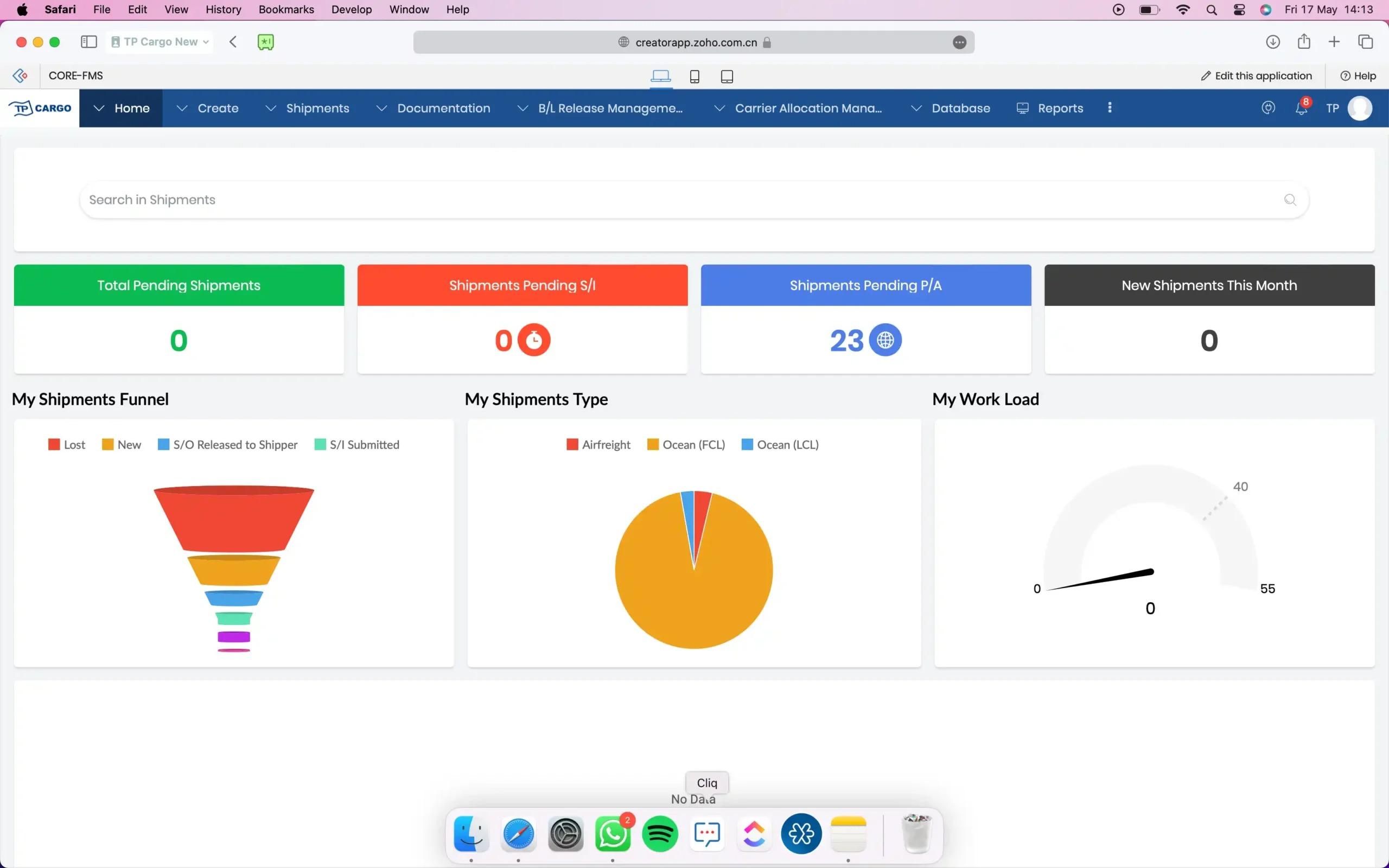Switch to phone preview icon

(x=694, y=76)
